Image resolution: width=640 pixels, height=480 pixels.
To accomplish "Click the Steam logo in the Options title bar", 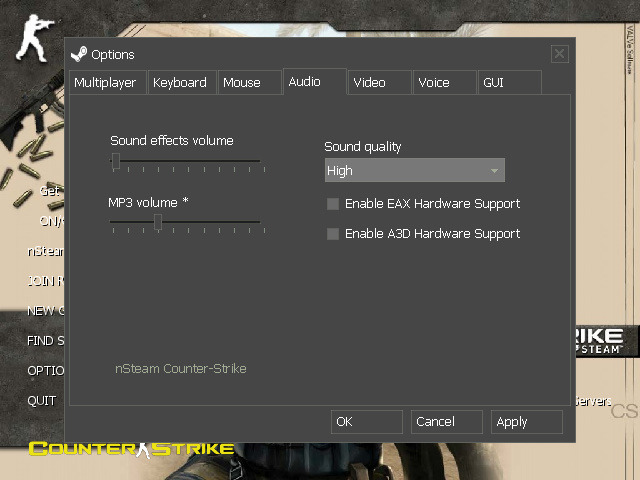I will coord(79,54).
